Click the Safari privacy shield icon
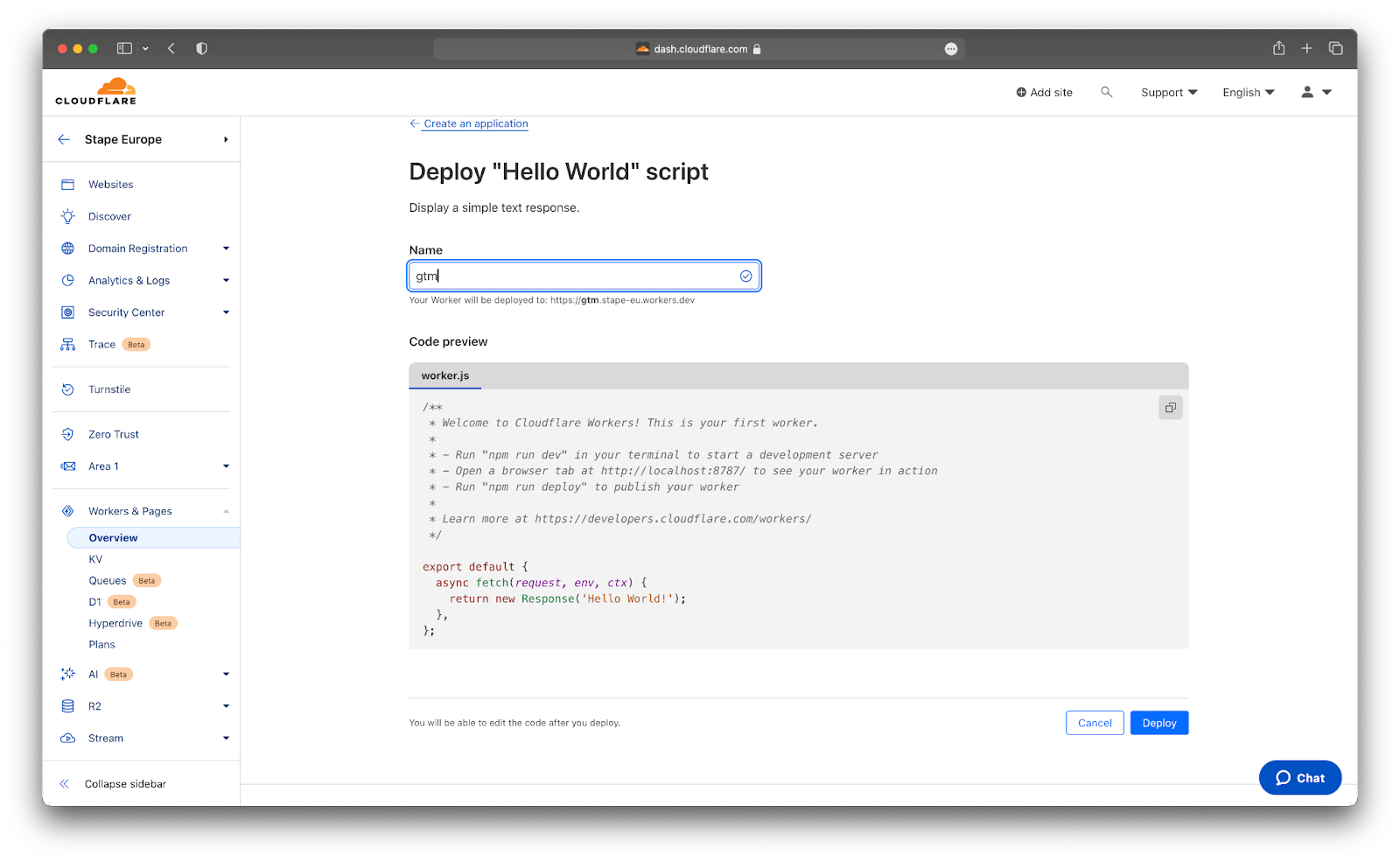 pos(201,48)
